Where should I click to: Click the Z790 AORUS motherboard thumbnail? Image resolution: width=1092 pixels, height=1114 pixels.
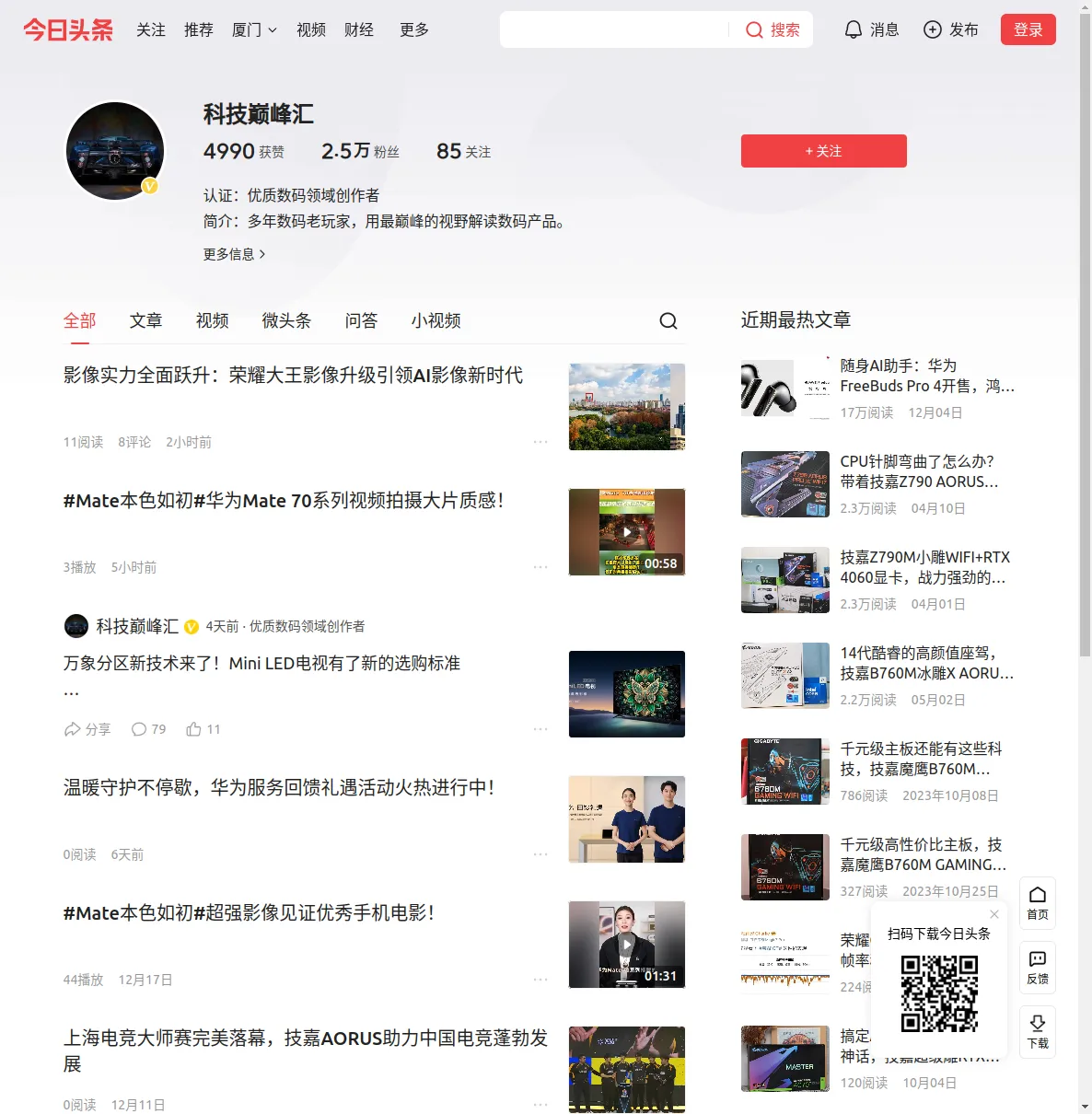[x=785, y=484]
